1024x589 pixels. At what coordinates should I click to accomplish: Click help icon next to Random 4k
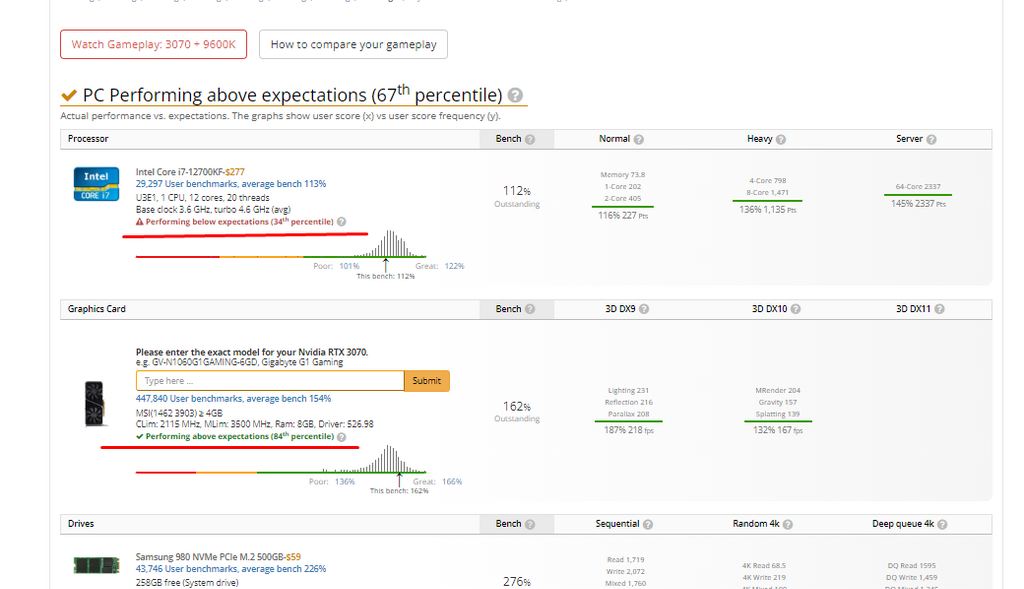pos(788,524)
